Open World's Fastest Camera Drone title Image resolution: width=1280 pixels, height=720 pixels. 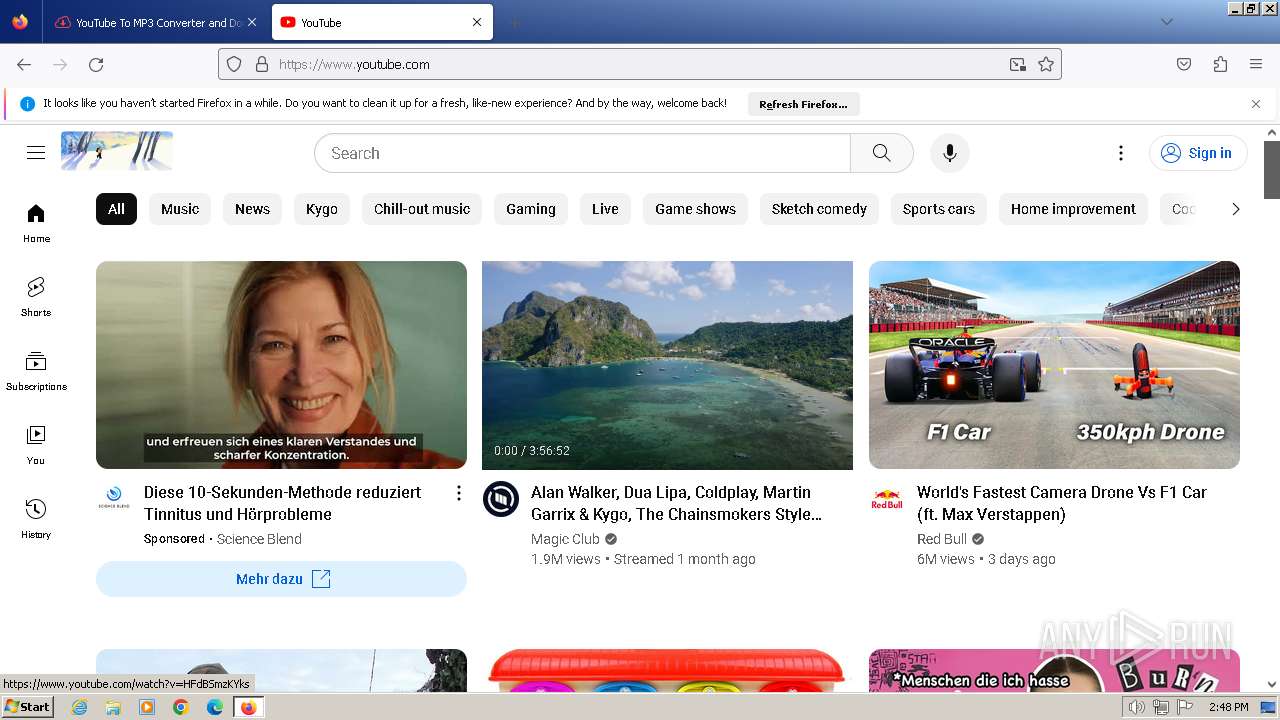1062,503
